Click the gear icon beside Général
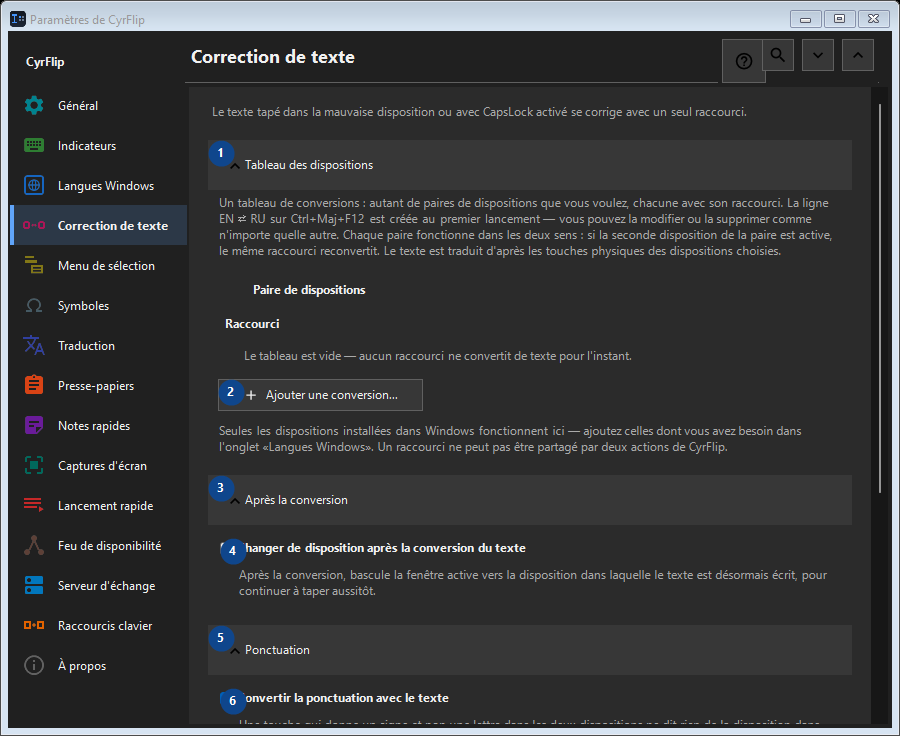 [x=34, y=106]
